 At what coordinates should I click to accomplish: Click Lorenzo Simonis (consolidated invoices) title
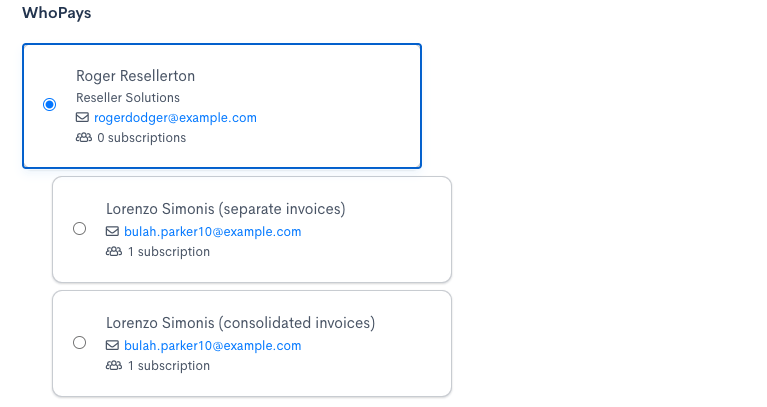point(240,323)
